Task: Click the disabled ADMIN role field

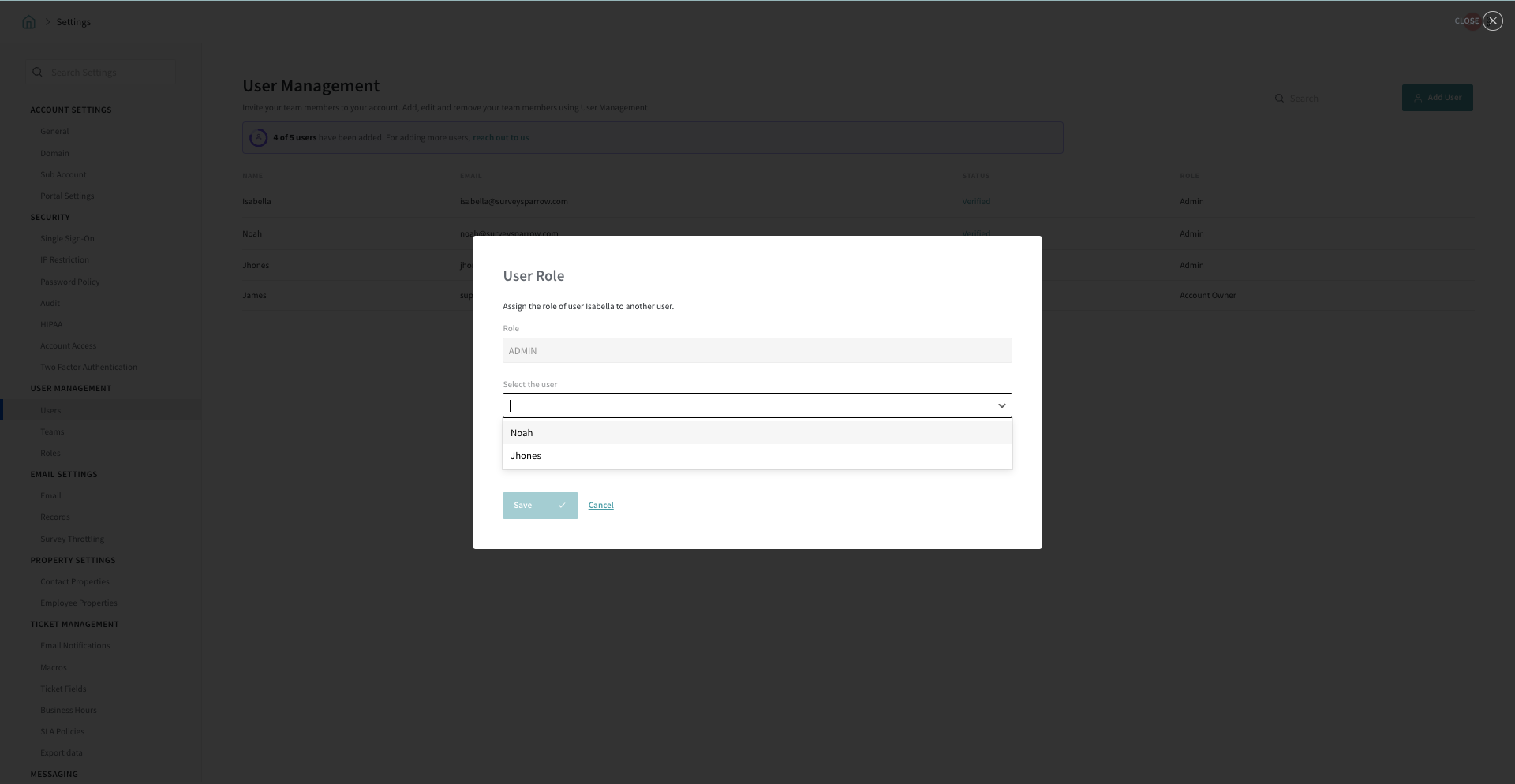Action: point(757,351)
